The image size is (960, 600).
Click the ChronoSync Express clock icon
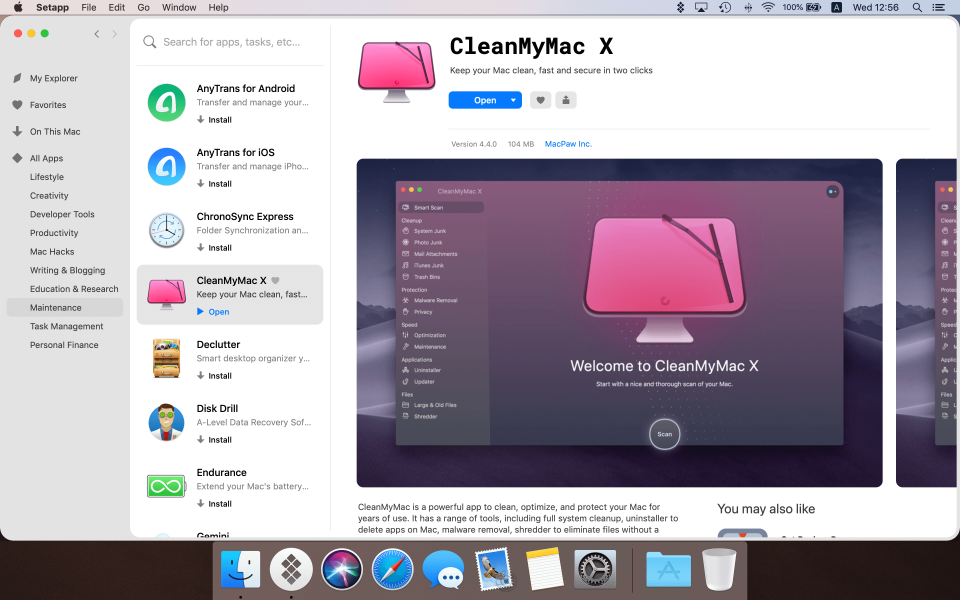tap(166, 230)
